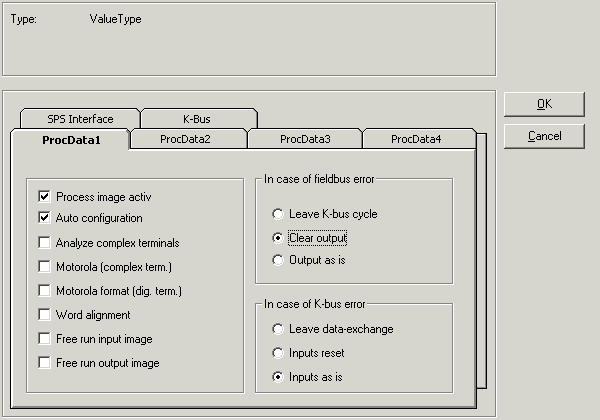Choose Output as is radio option

278,260
